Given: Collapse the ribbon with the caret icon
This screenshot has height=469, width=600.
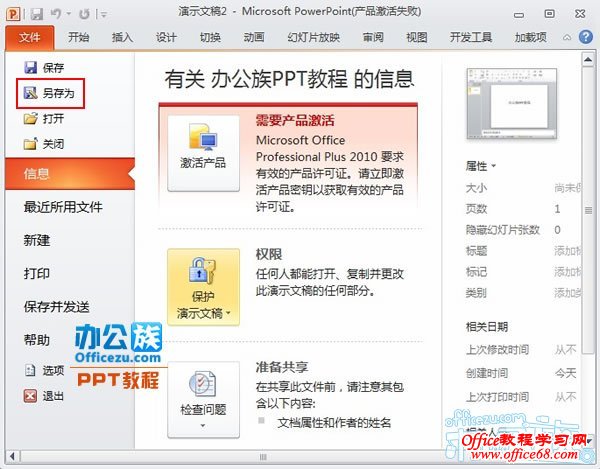Looking at the screenshot, I should pyautogui.click(x=567, y=37).
